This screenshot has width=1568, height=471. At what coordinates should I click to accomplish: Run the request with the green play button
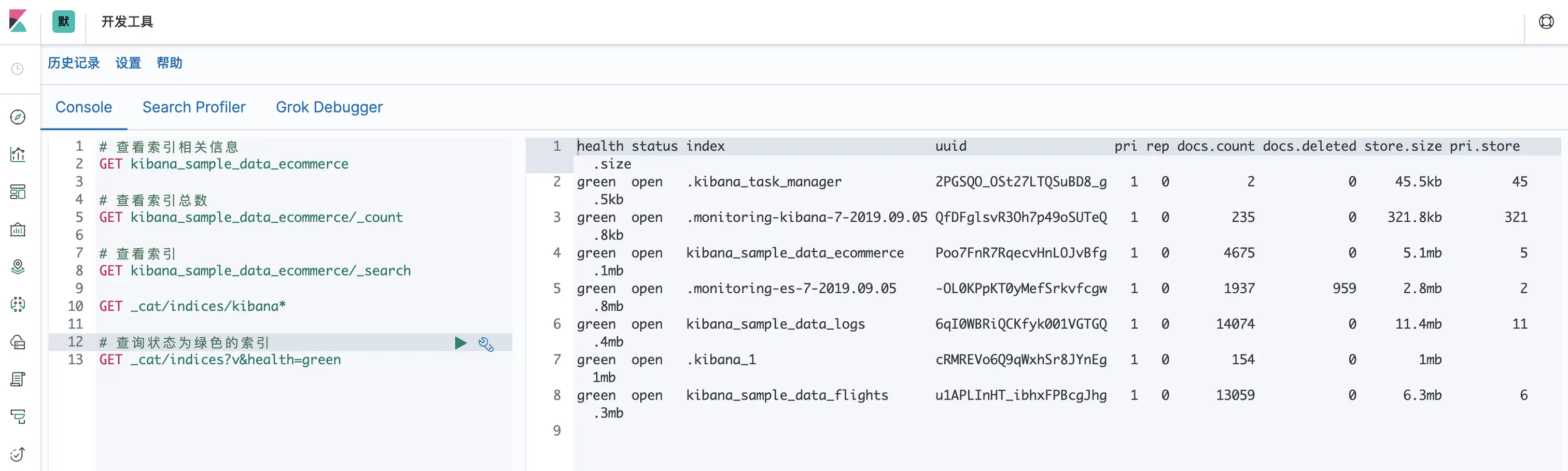(460, 343)
